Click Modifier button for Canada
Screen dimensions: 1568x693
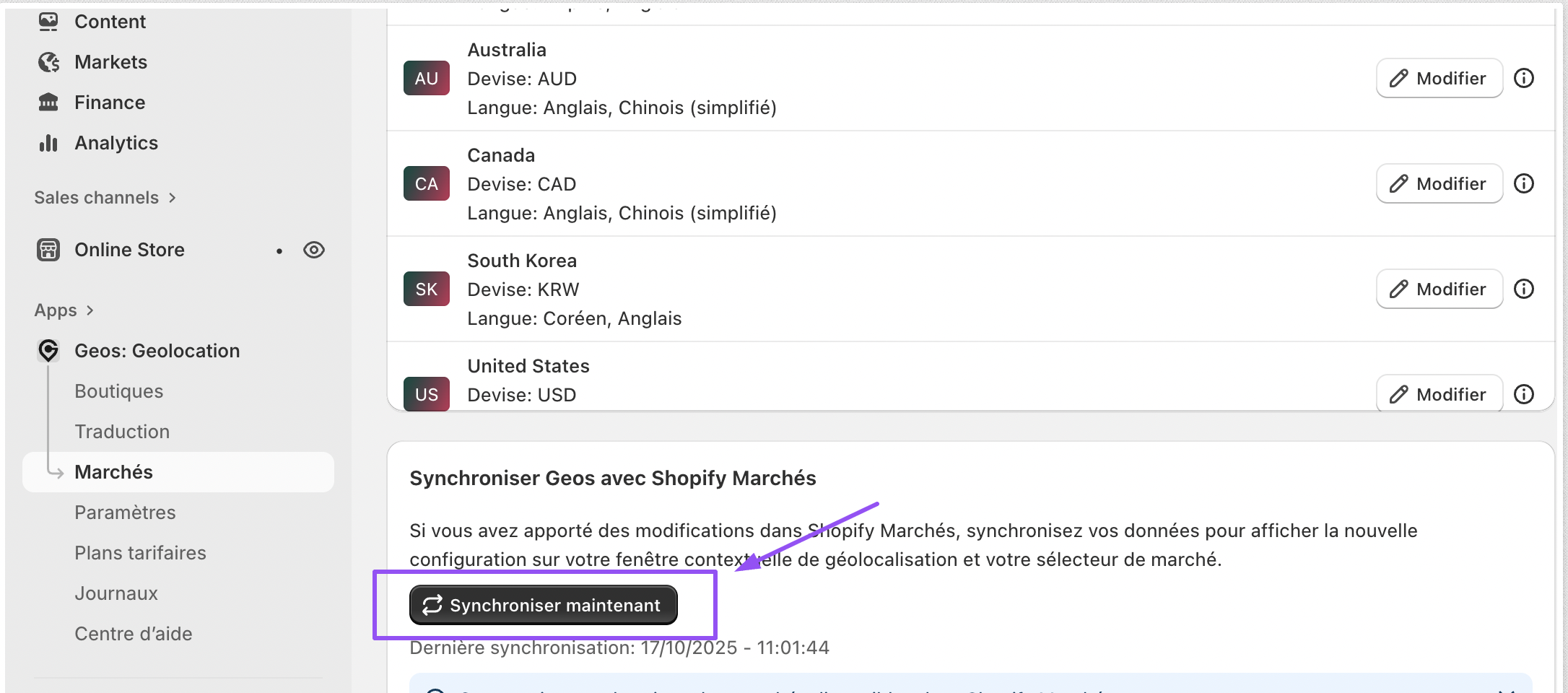point(1439,183)
